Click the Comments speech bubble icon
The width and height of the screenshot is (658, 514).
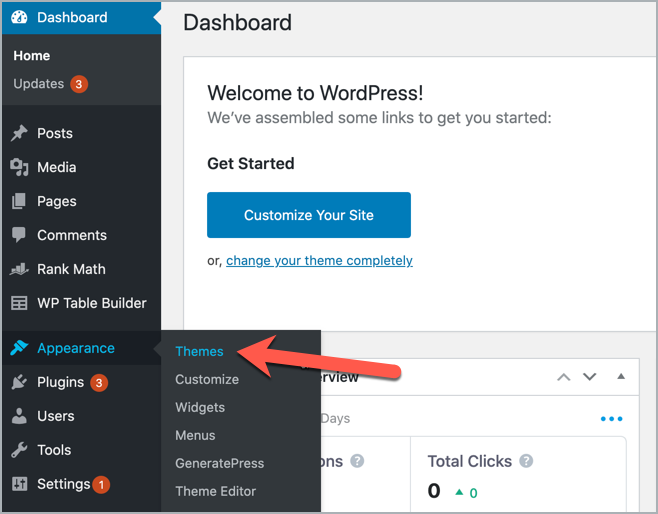tap(19, 235)
